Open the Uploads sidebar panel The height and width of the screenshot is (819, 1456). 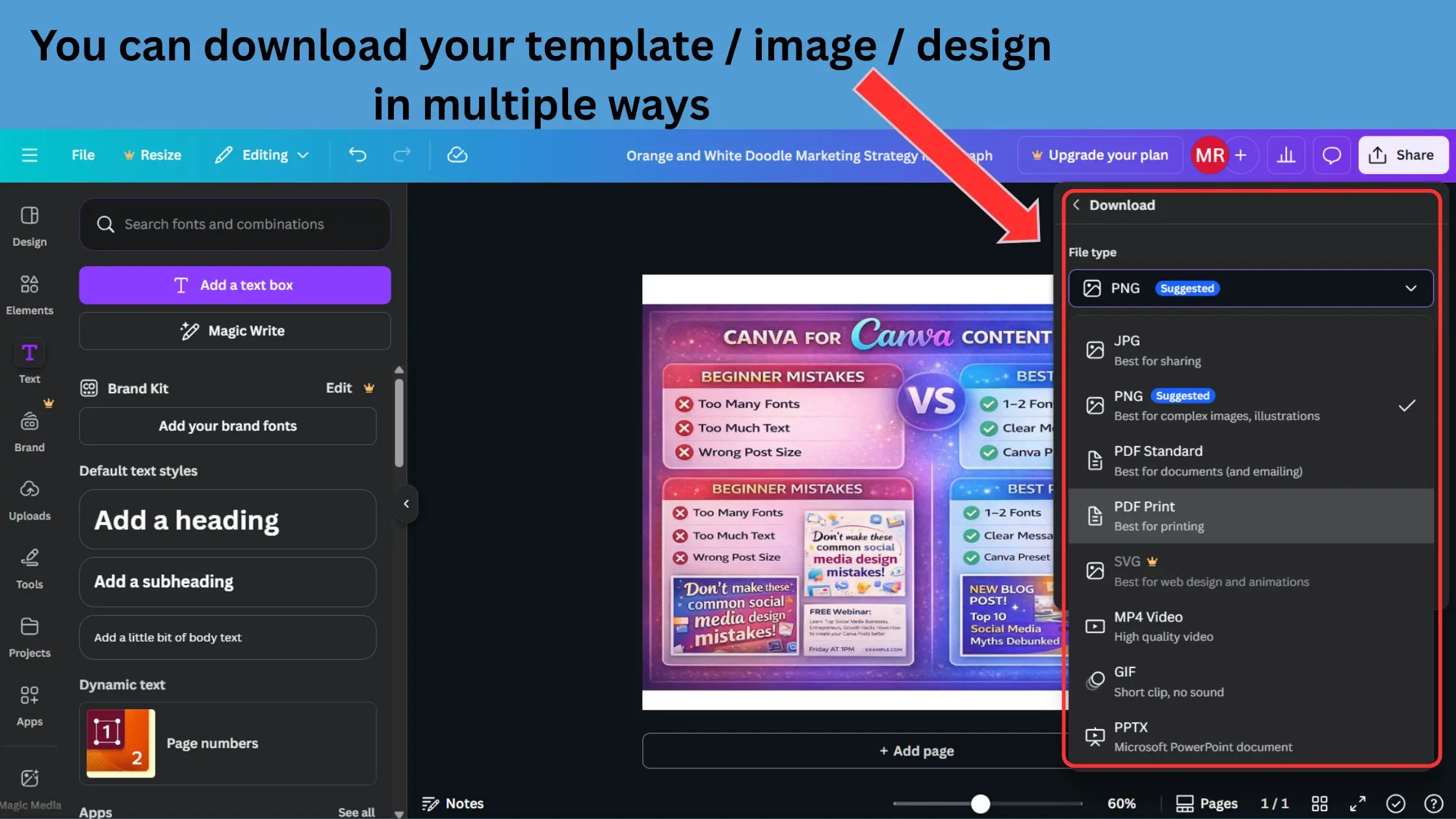(29, 500)
